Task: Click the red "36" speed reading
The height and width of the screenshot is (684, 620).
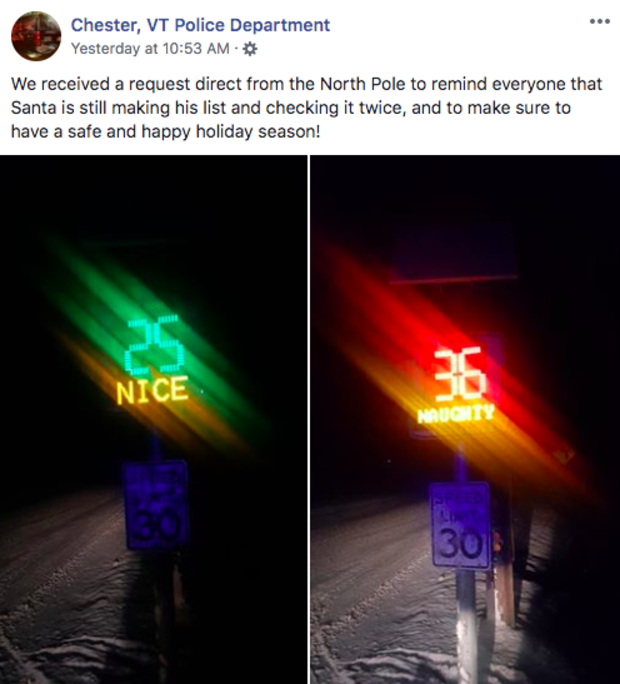Action: (459, 375)
